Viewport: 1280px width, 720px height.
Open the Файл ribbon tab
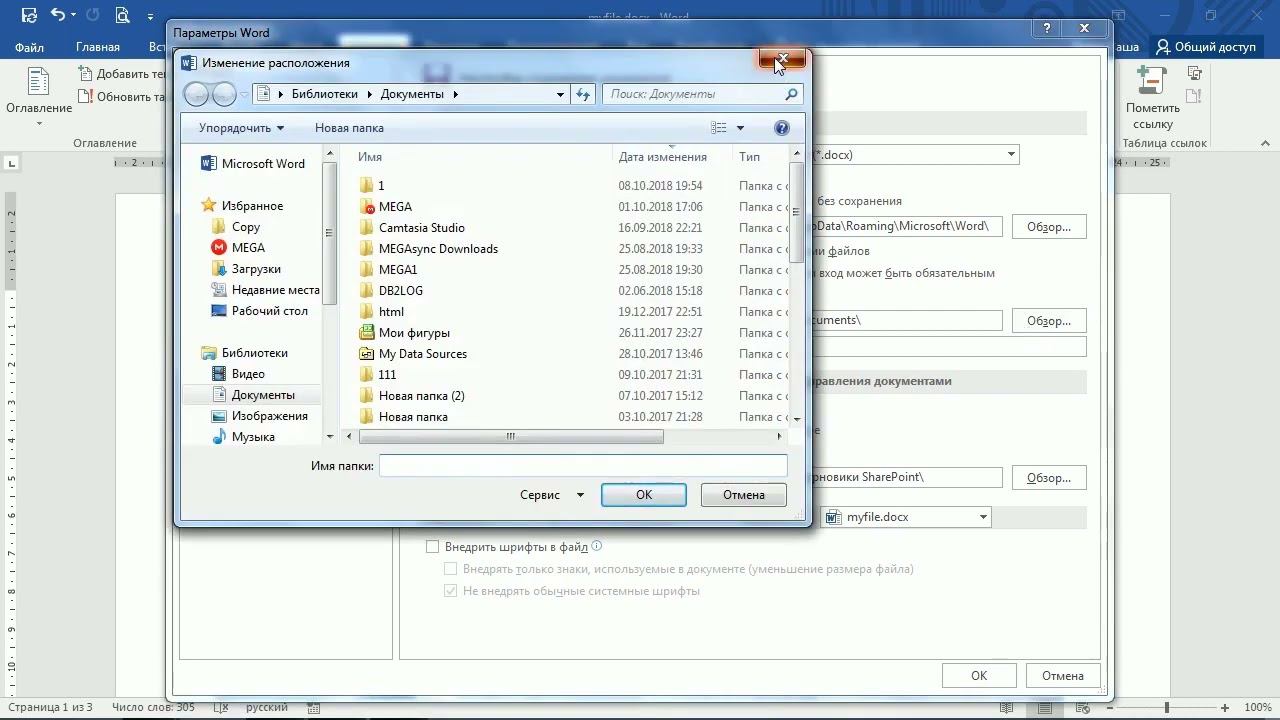(29, 47)
